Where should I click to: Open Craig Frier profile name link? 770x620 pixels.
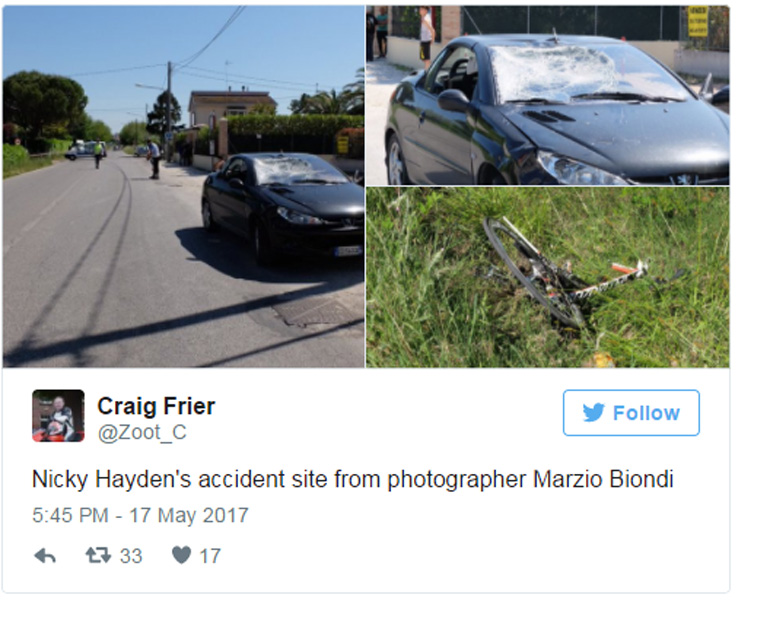(x=156, y=406)
